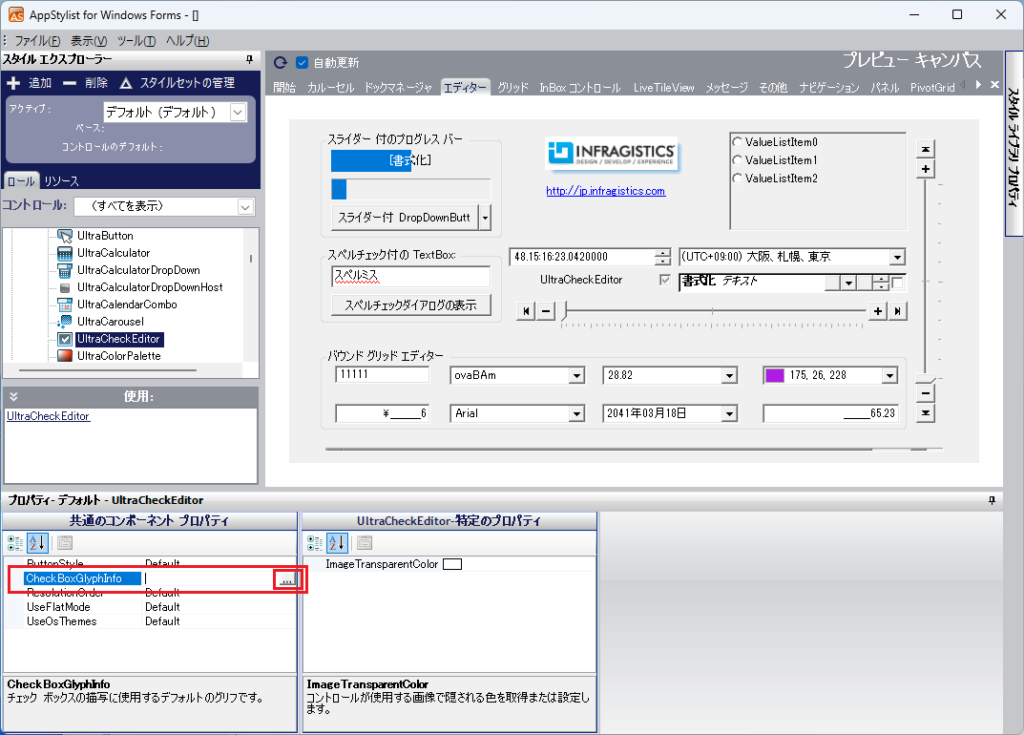This screenshot has height=735, width=1024.
Task: Open スタイルセットの管理 triangle icon
Action: pos(126,83)
